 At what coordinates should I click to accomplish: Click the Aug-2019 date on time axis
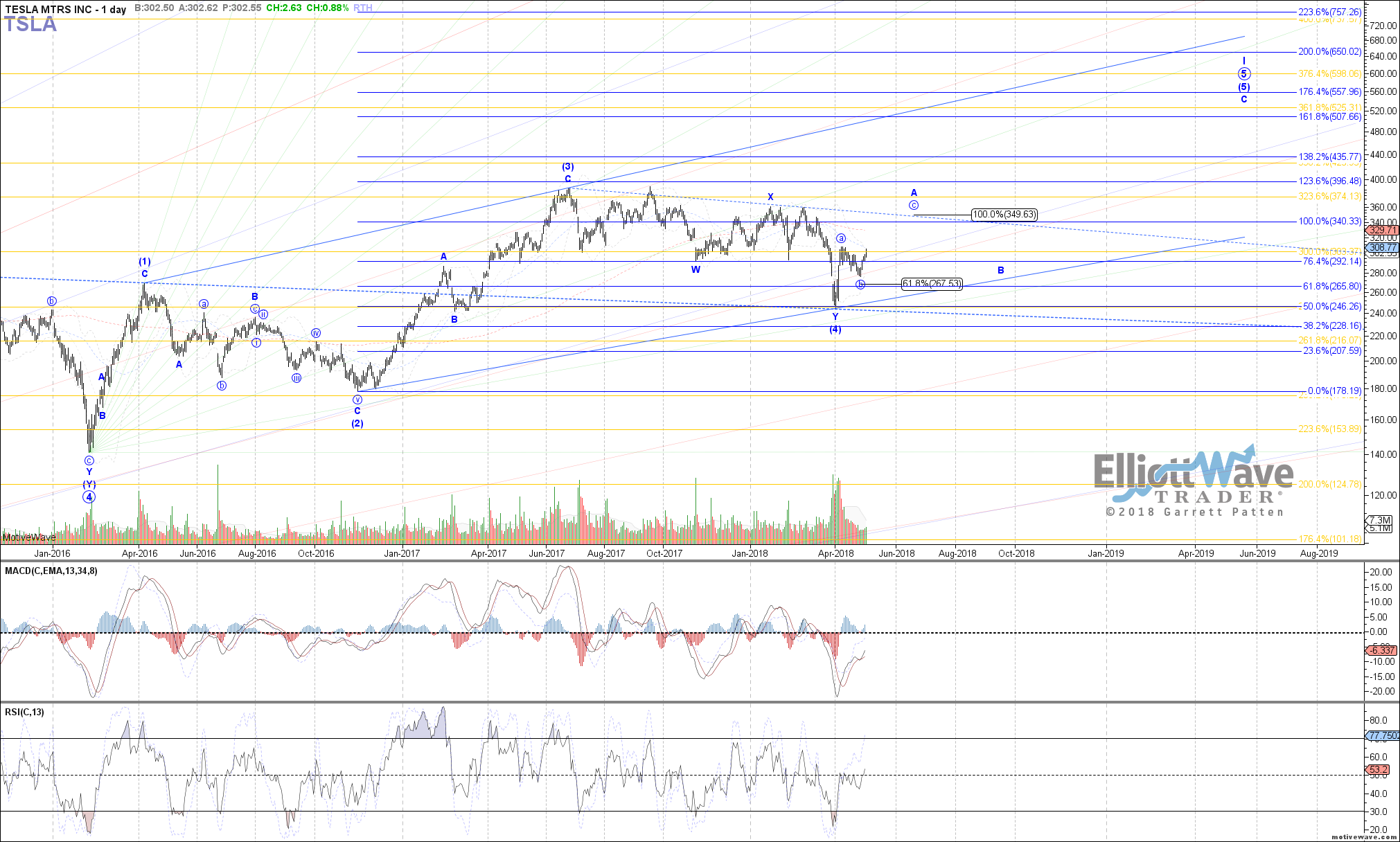1319,553
